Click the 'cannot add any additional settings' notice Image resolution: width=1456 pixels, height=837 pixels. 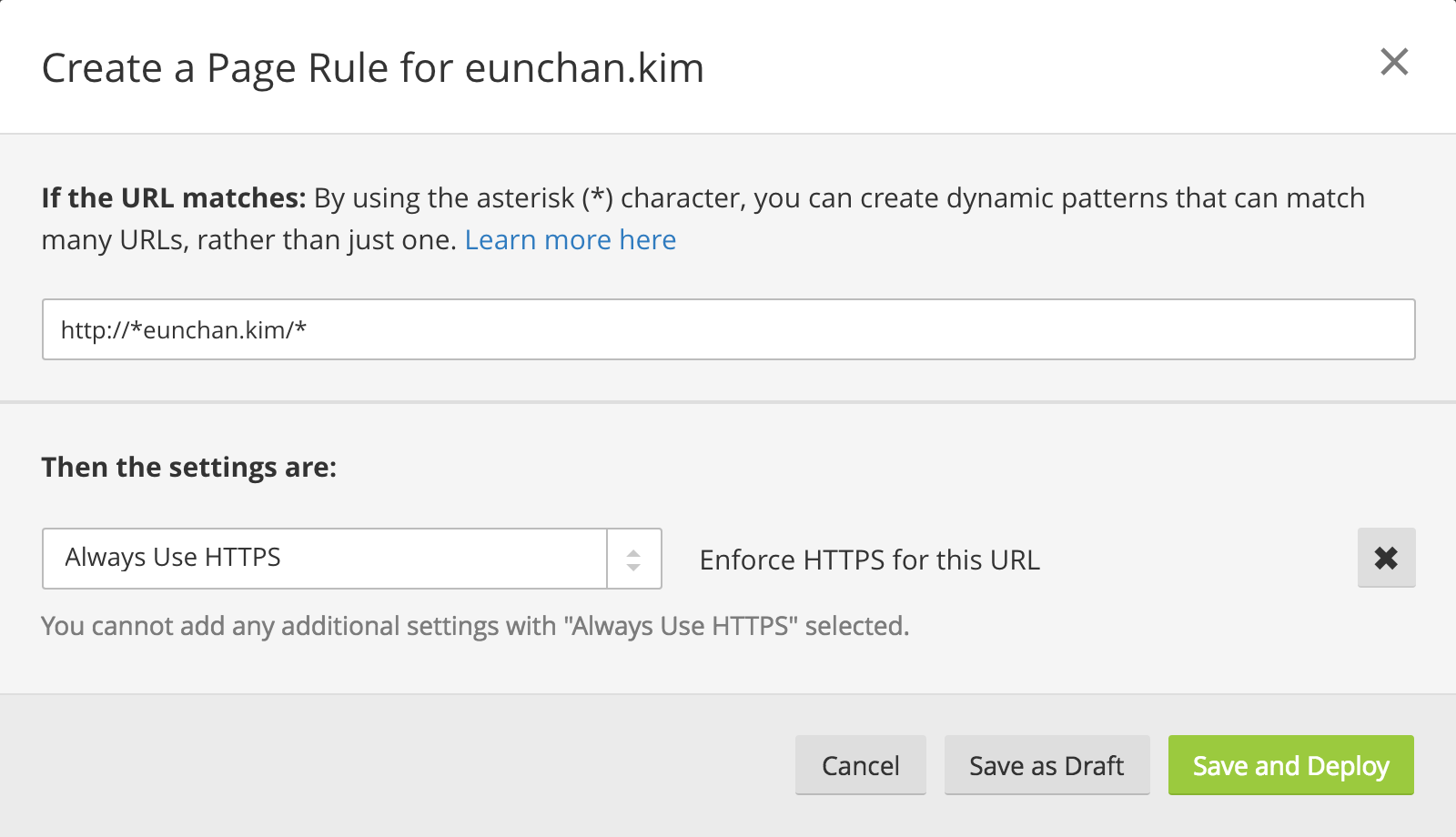[x=475, y=626]
